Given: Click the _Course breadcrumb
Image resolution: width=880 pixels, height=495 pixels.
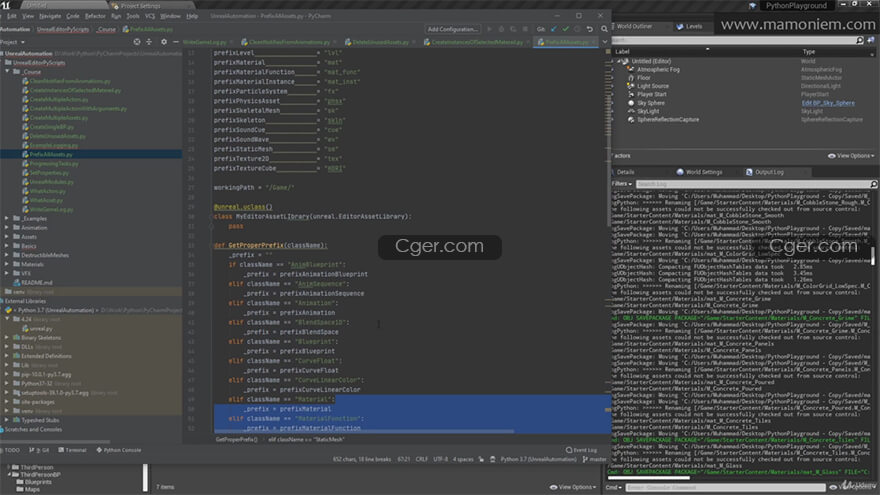Looking at the screenshot, I should coord(106,29).
